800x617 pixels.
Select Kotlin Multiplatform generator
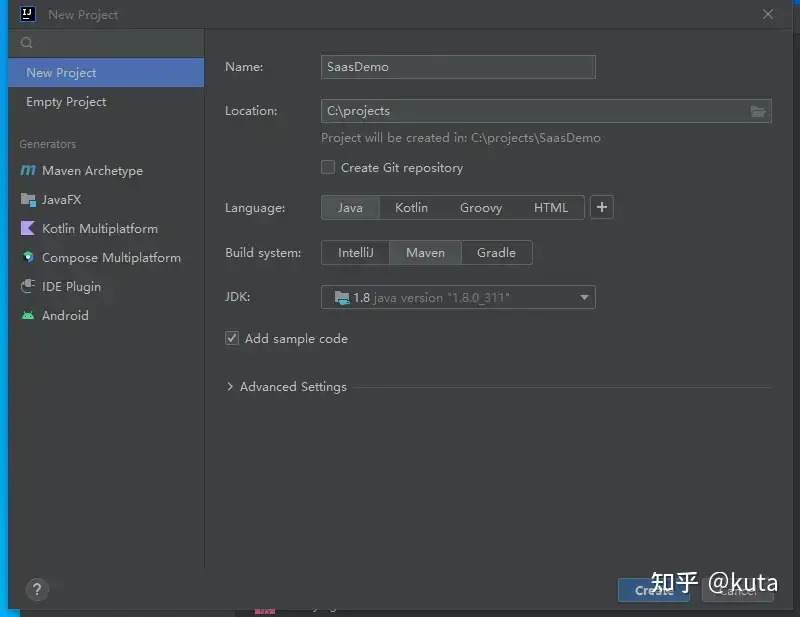(106, 229)
